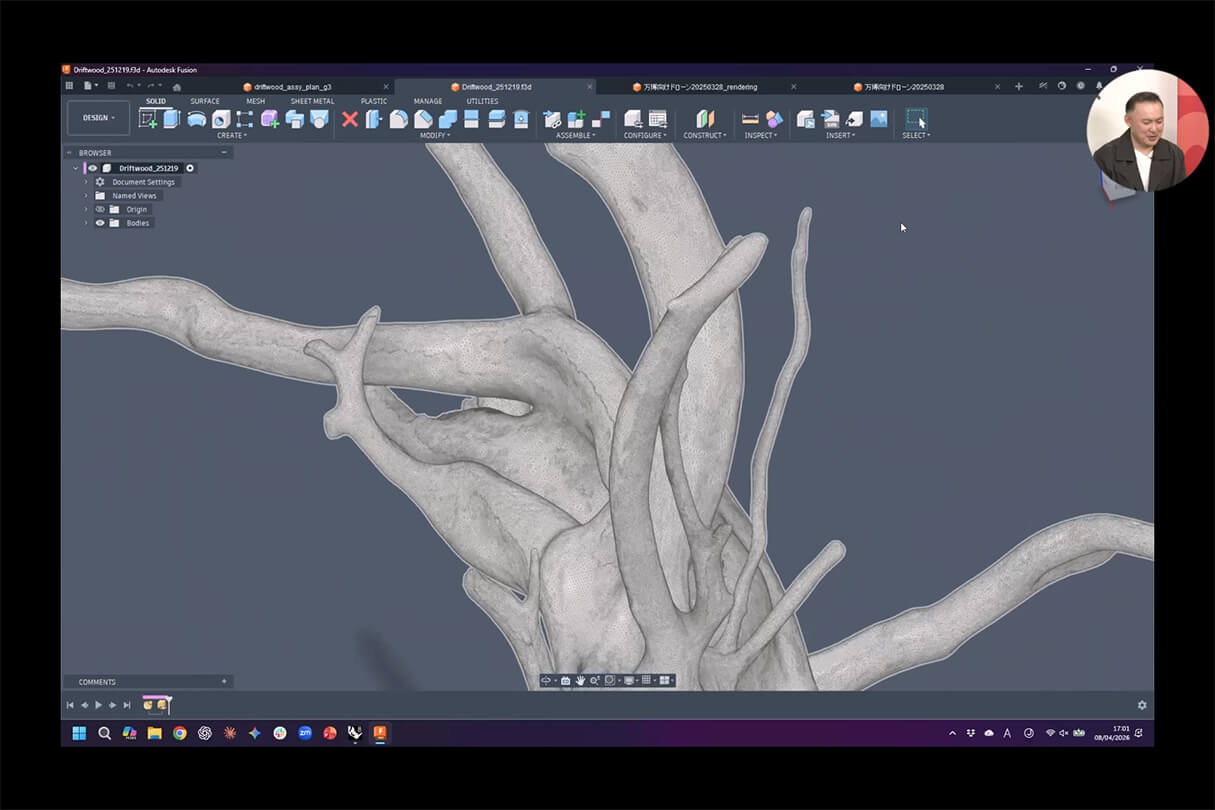
Task: Select the Split Body tool
Action: [496, 119]
